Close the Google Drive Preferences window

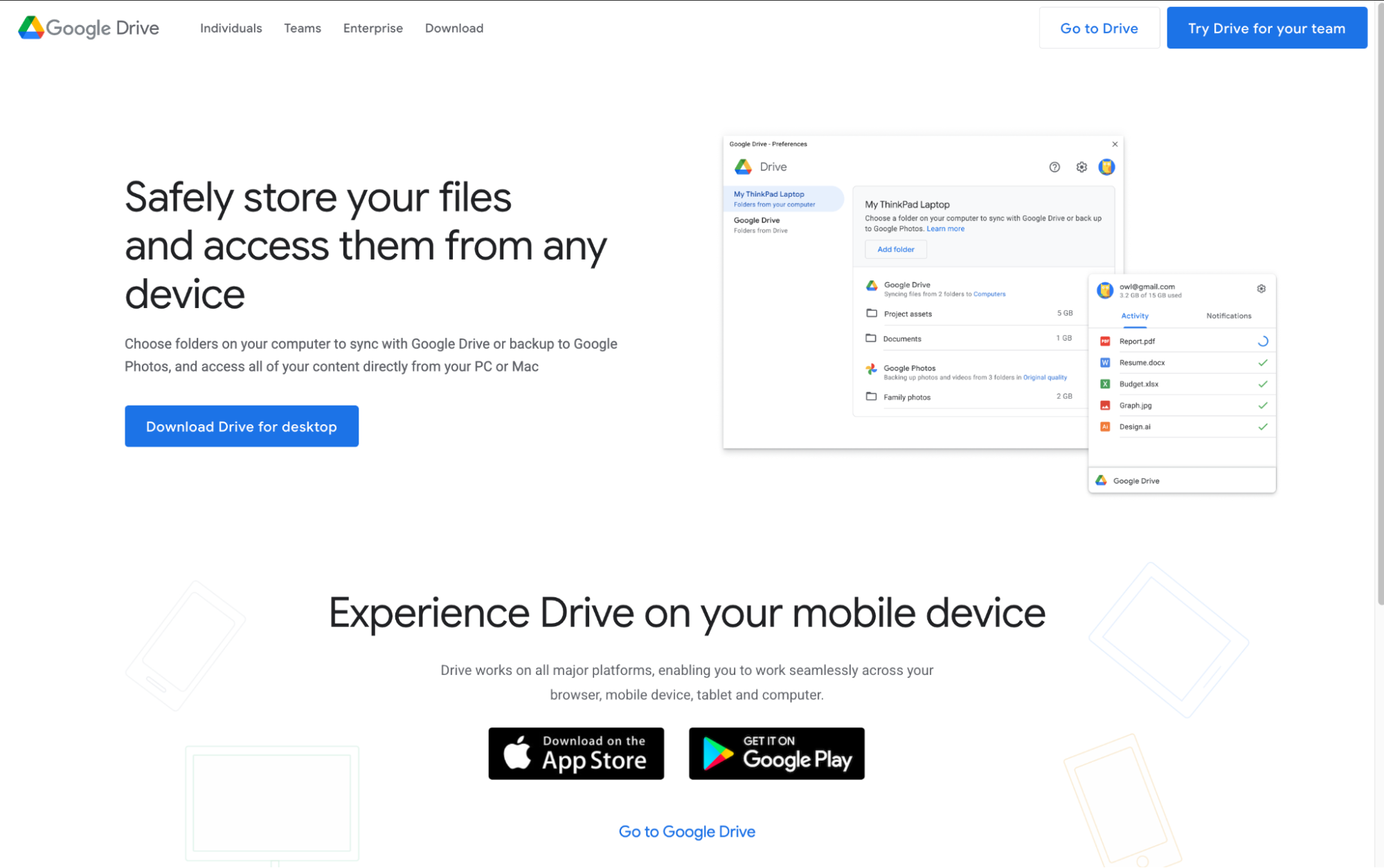[x=1115, y=144]
